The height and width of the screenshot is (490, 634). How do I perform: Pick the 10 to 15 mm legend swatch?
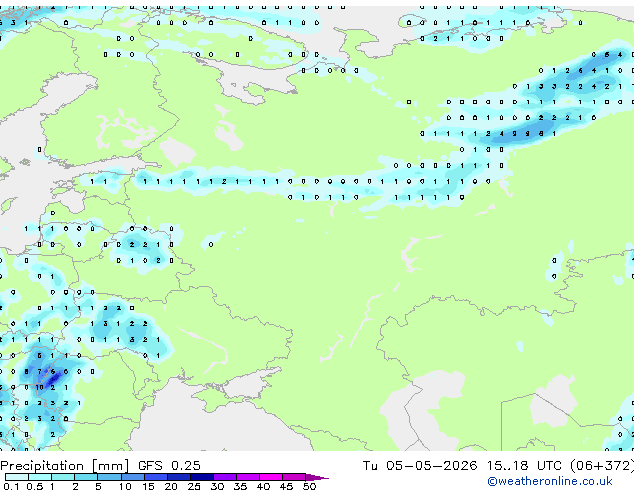[x=132, y=477]
